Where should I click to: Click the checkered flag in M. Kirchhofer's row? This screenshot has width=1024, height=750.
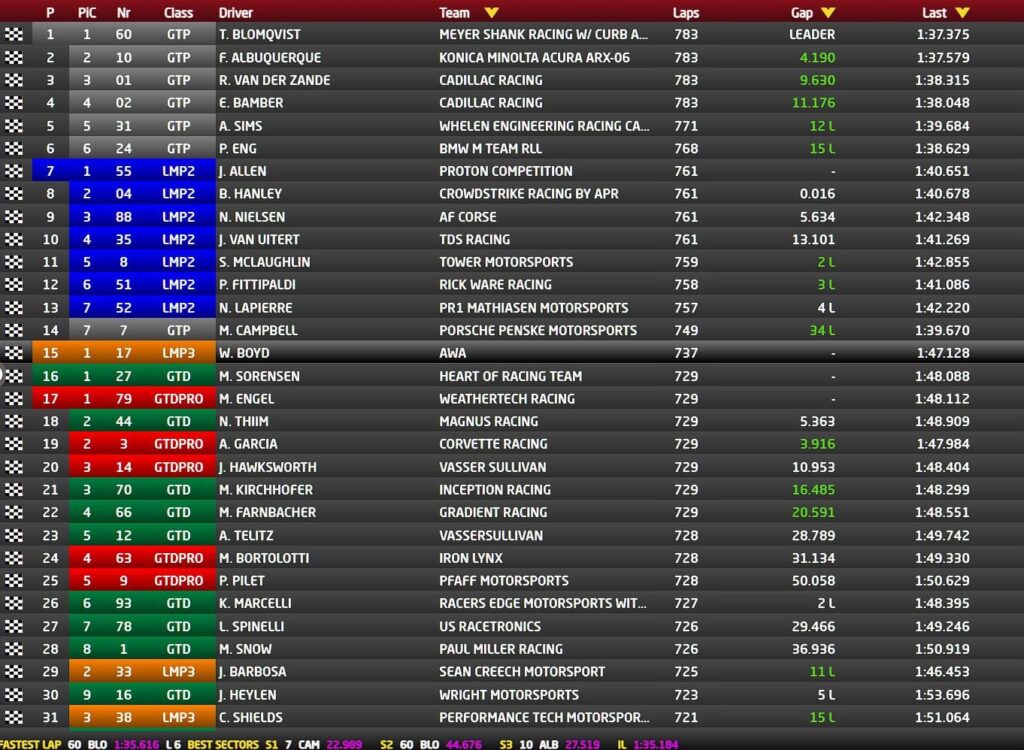(14, 490)
